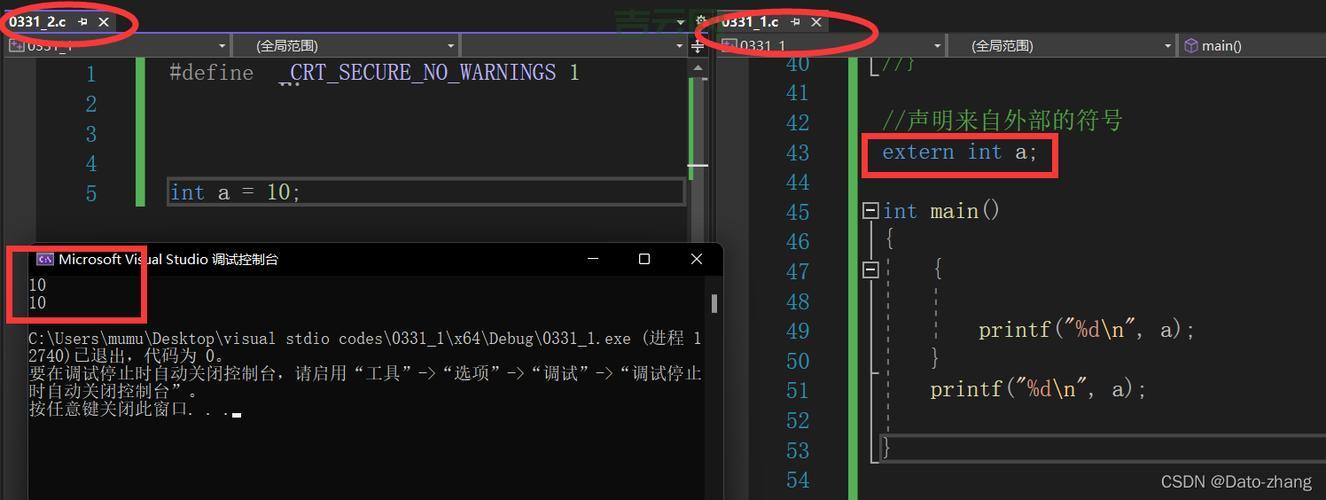Viewport: 1326px width, 500px height.
Task: Click the 按任意键关闭此窗口 console message
Action: coord(135,410)
